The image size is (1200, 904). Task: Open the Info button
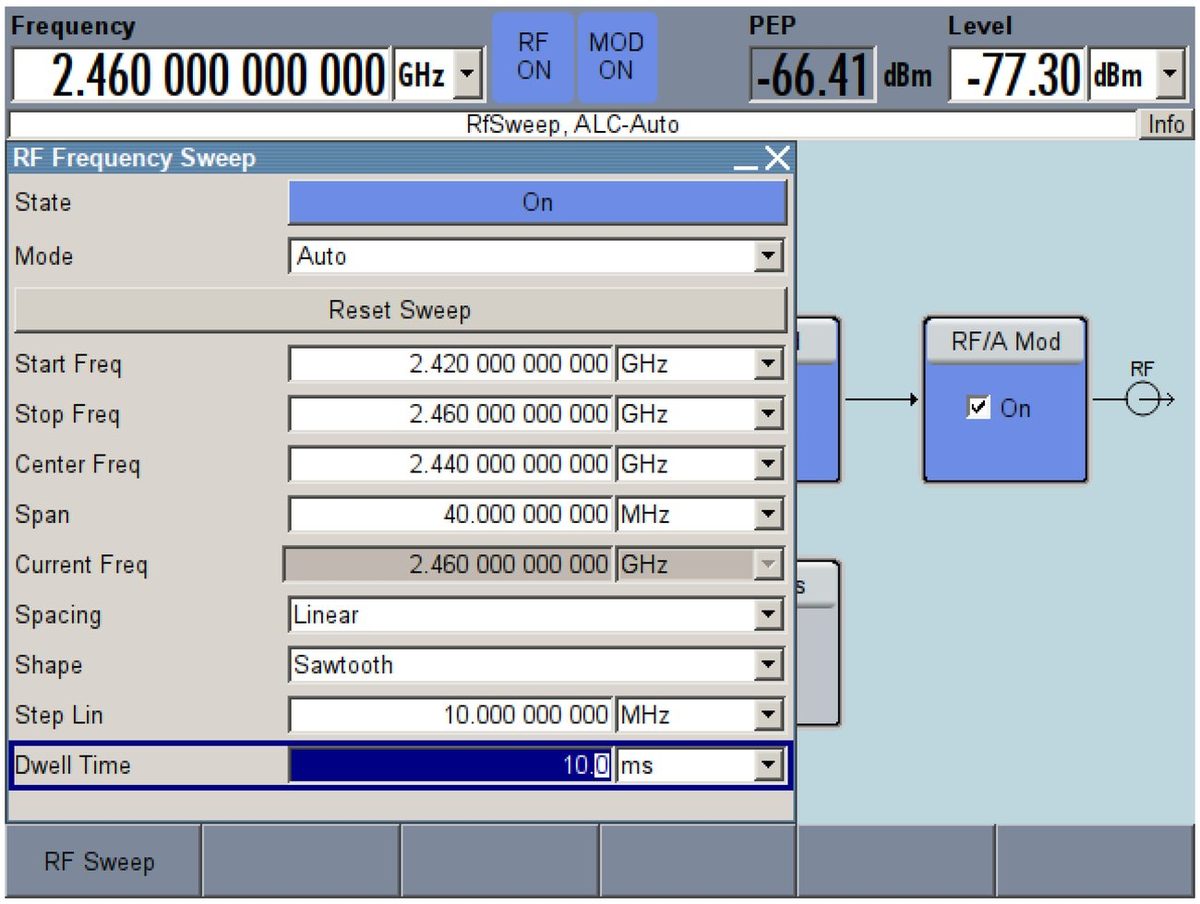pyautogui.click(x=1165, y=125)
